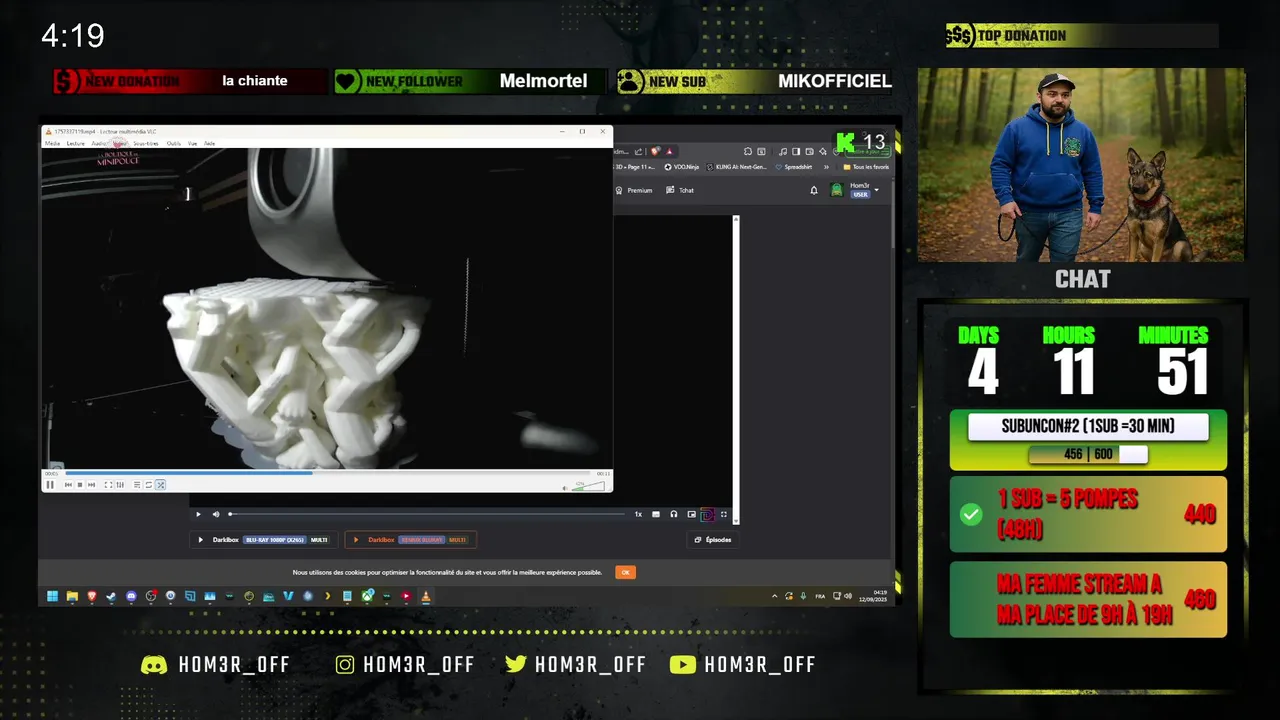The width and height of the screenshot is (1280, 720).
Task: Accept cookies with OK button
Action: click(625, 572)
